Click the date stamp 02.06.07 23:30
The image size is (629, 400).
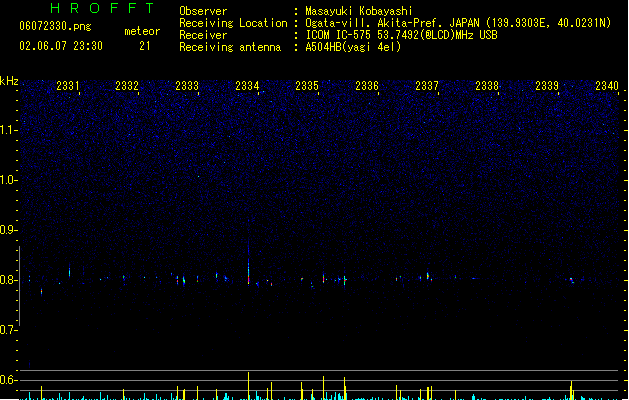[61, 46]
